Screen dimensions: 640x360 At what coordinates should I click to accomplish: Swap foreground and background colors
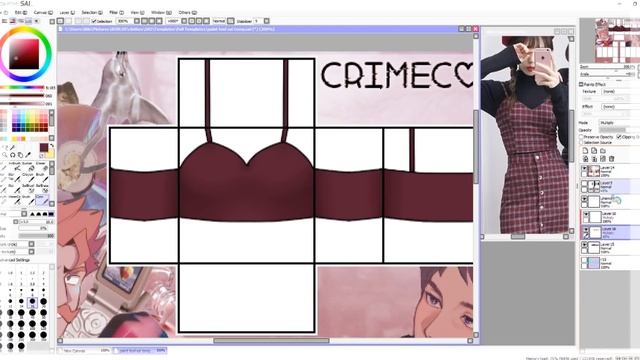tap(52, 146)
